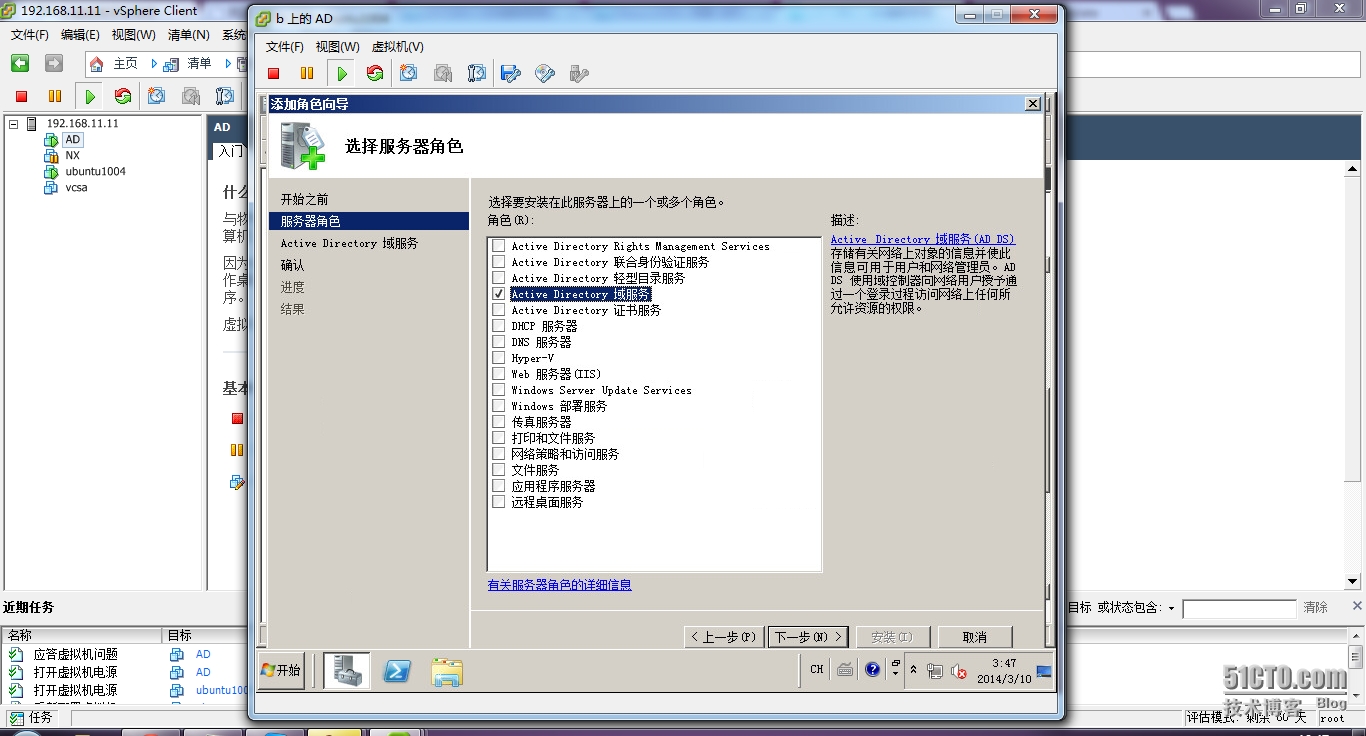Check 打印和文件服务 role
Screen dimensions: 1366x736
point(498,438)
